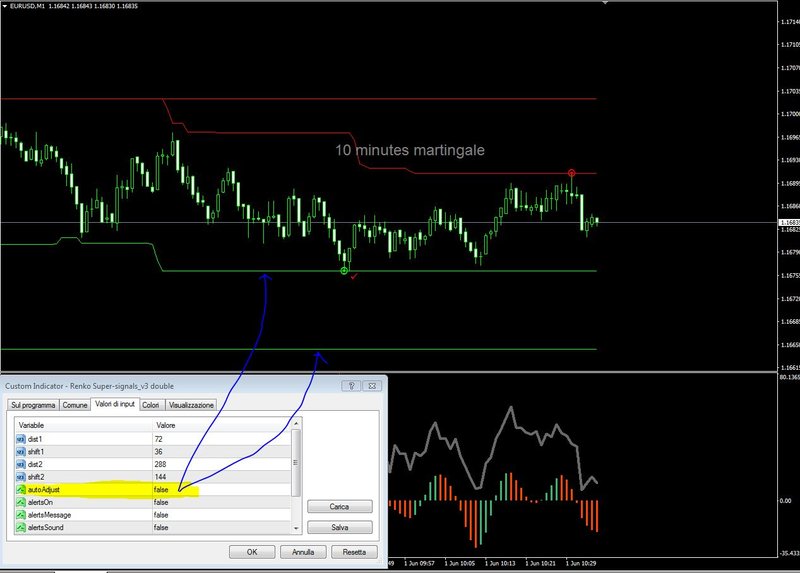Click the dialog help question-mark button
The image size is (800, 573).
351,386
